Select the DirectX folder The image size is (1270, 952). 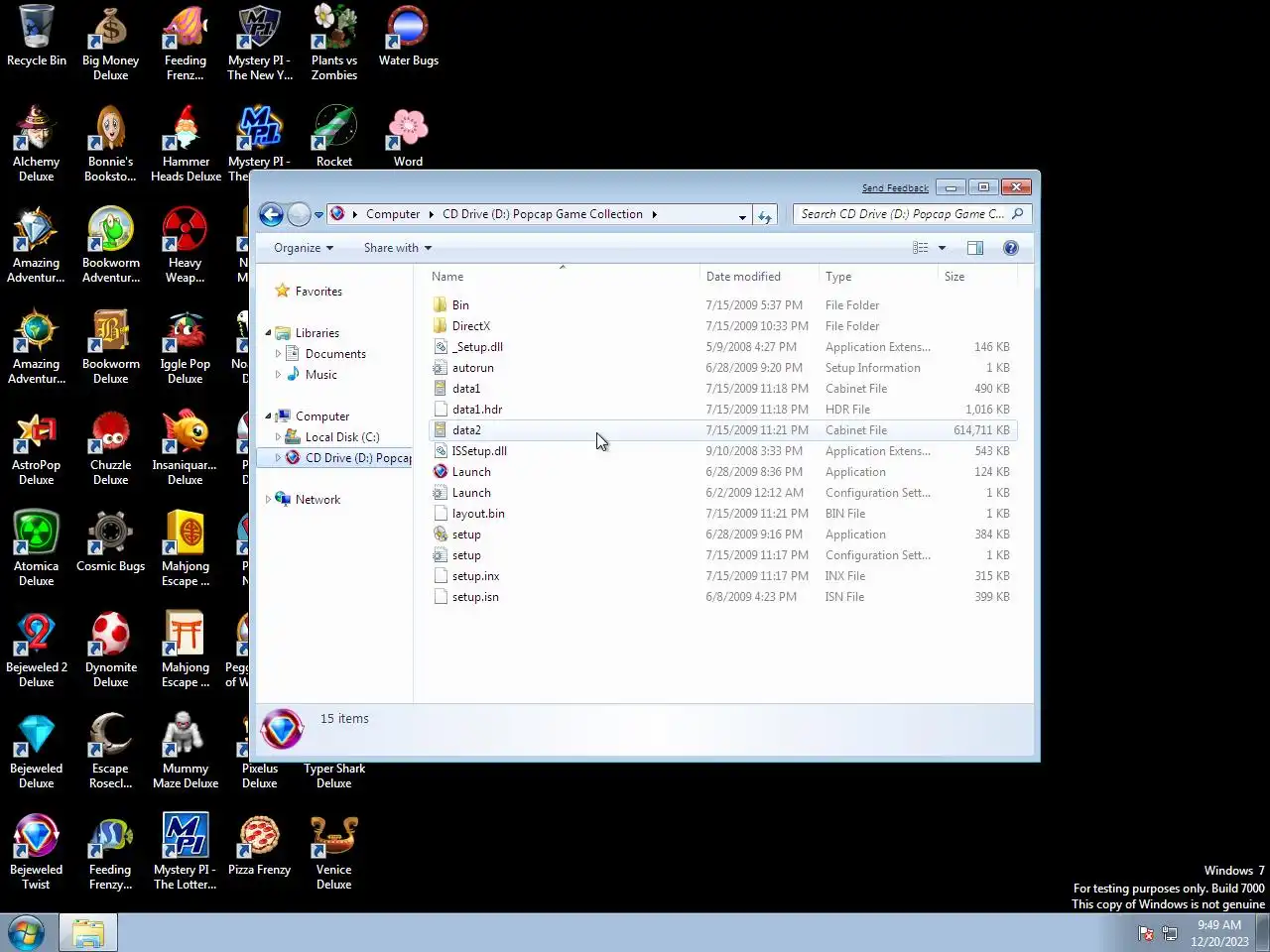pyautogui.click(x=722, y=326)
